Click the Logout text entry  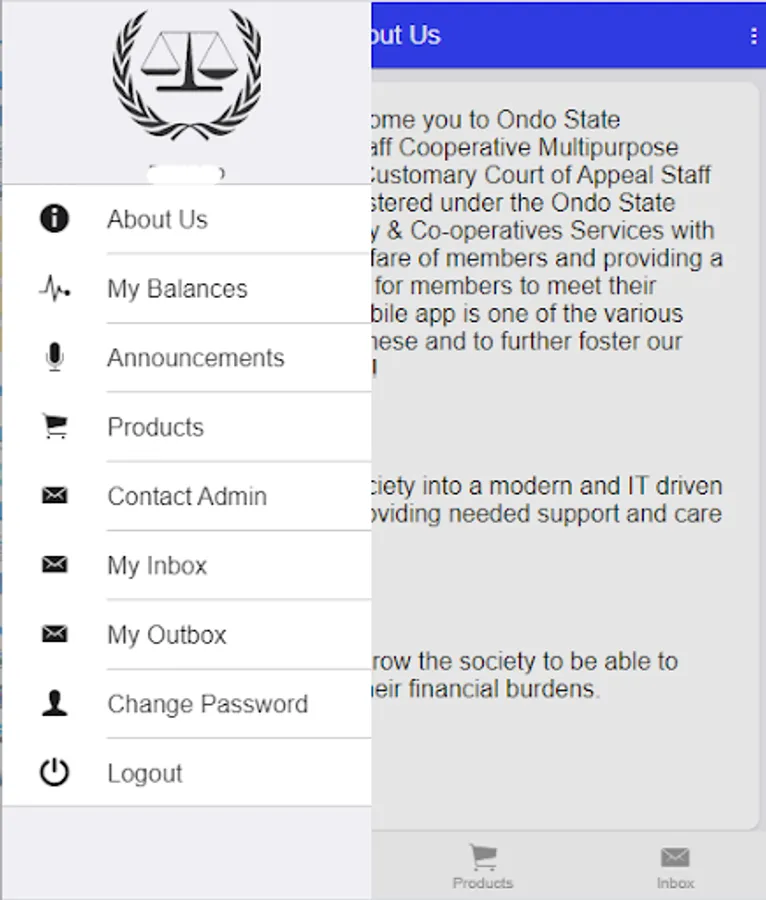pyautogui.click(x=145, y=773)
